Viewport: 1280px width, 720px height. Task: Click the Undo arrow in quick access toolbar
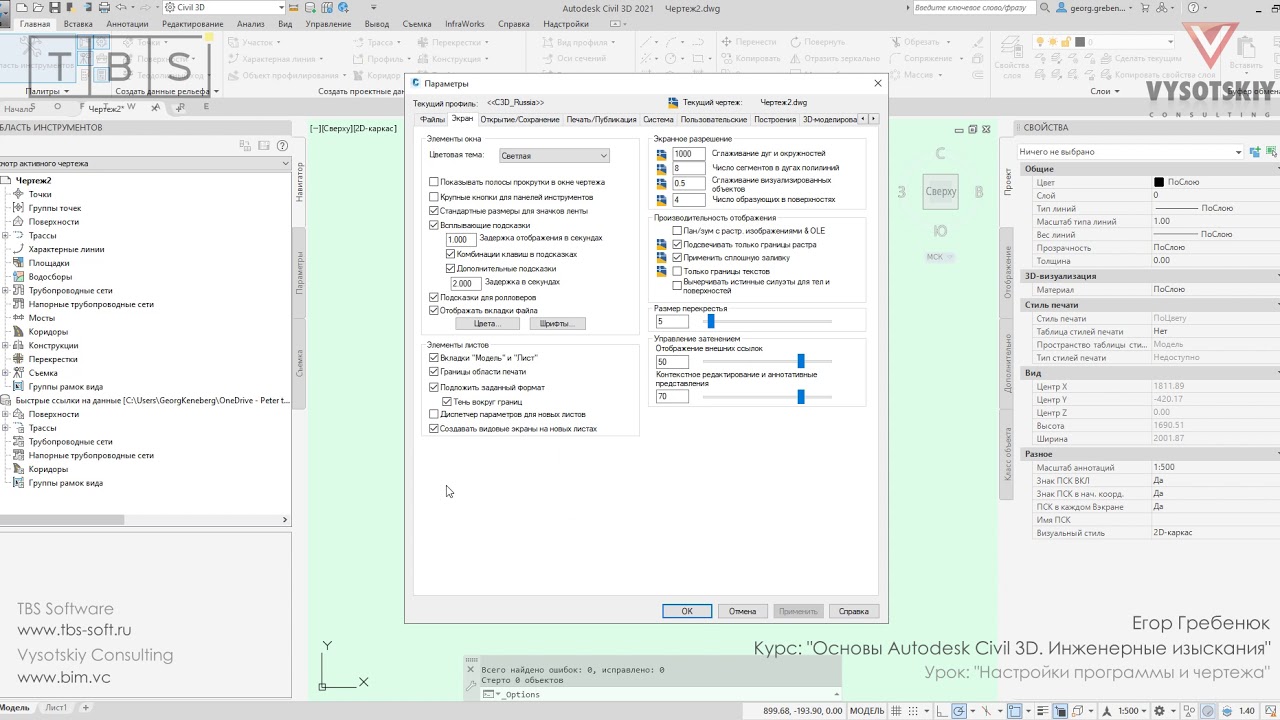(x=121, y=7)
